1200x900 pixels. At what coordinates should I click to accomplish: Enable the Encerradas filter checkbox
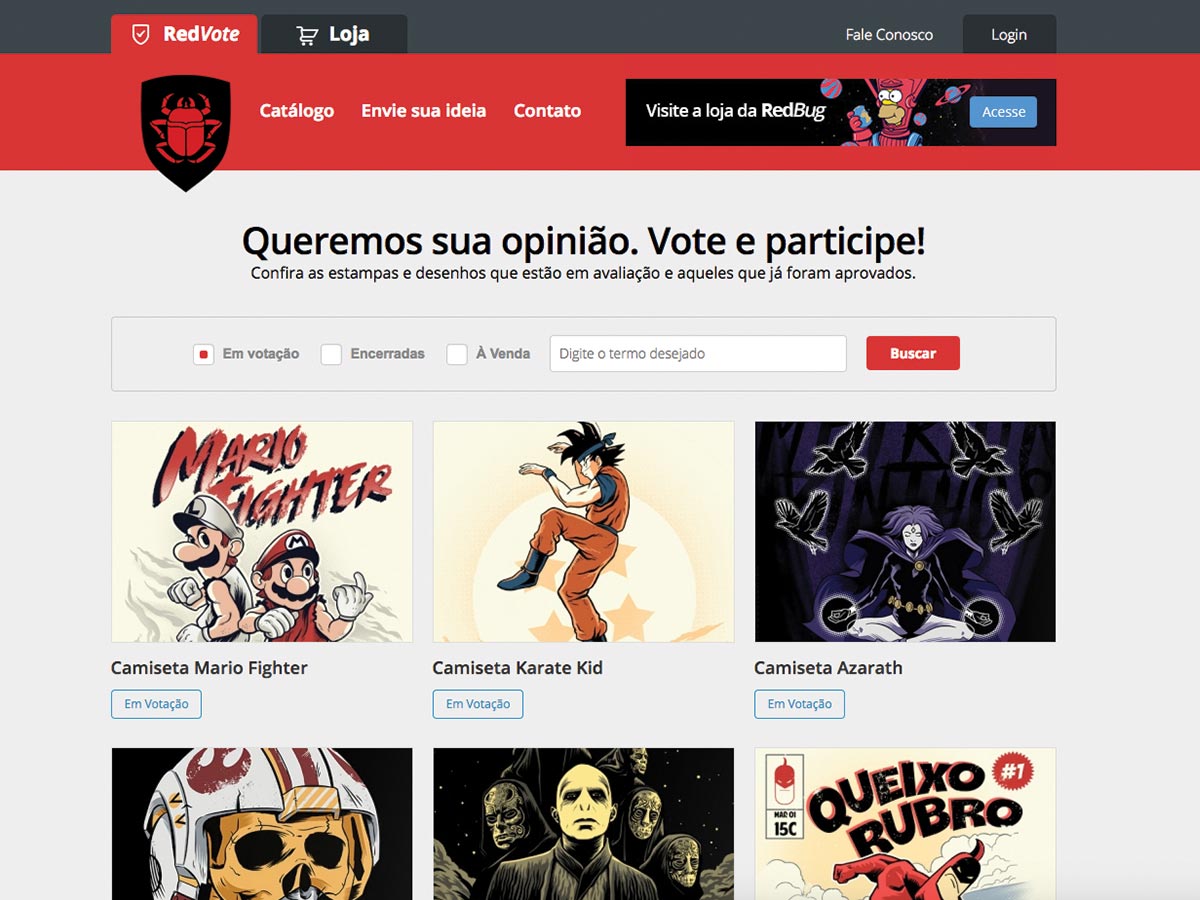click(x=331, y=354)
